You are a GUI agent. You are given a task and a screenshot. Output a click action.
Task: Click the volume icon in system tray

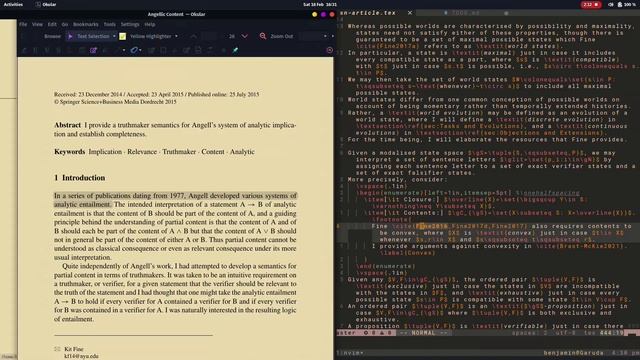611,4
